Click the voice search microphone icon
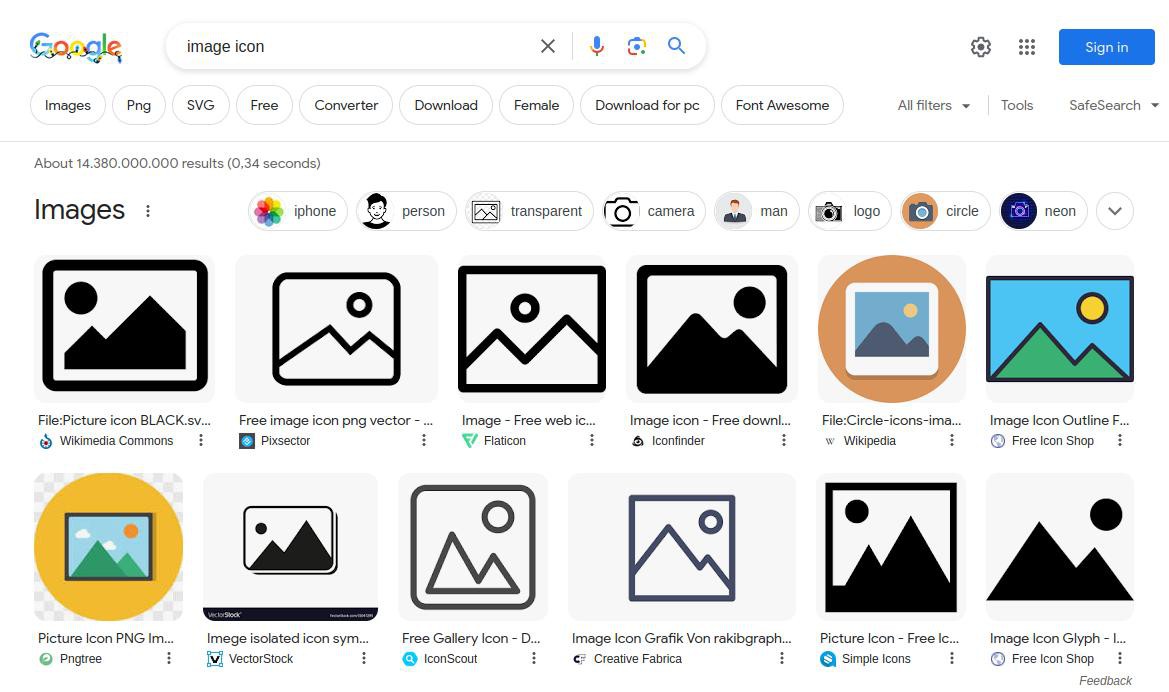 pyautogui.click(x=596, y=47)
